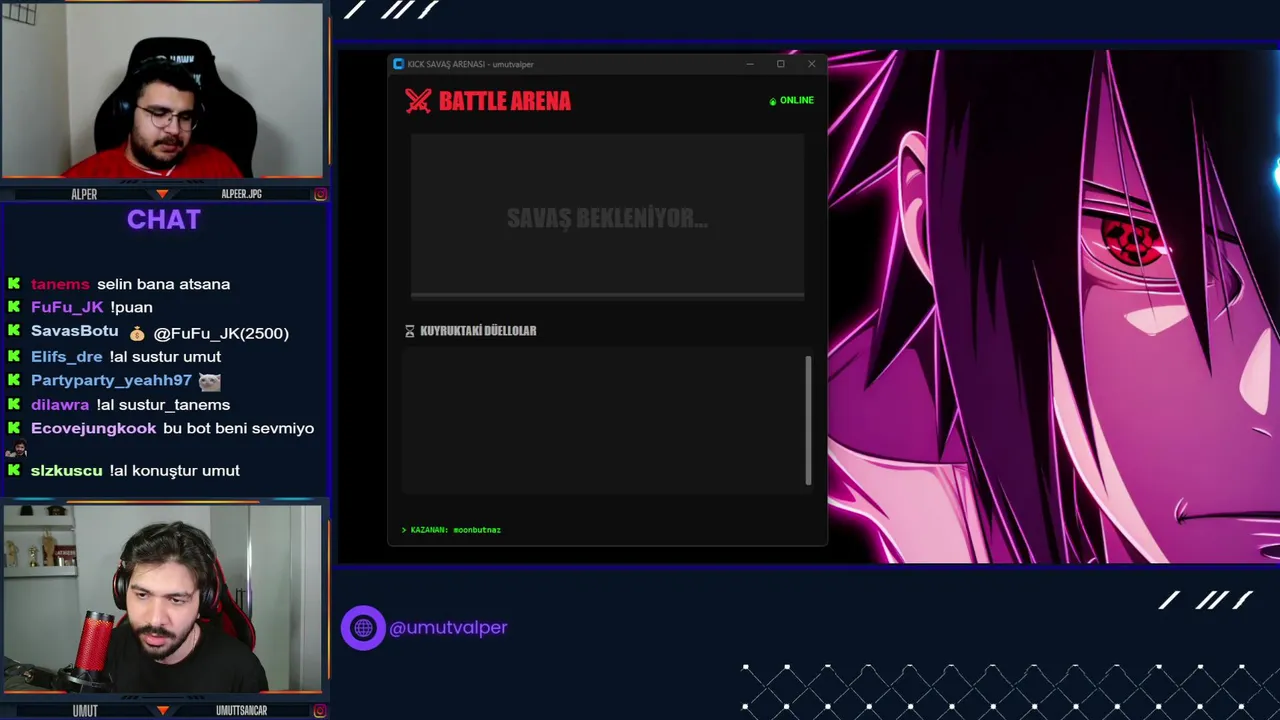The image size is (1280, 720).
Task: Click the message 'bu bot beni sevmiyo'
Action: 238,428
